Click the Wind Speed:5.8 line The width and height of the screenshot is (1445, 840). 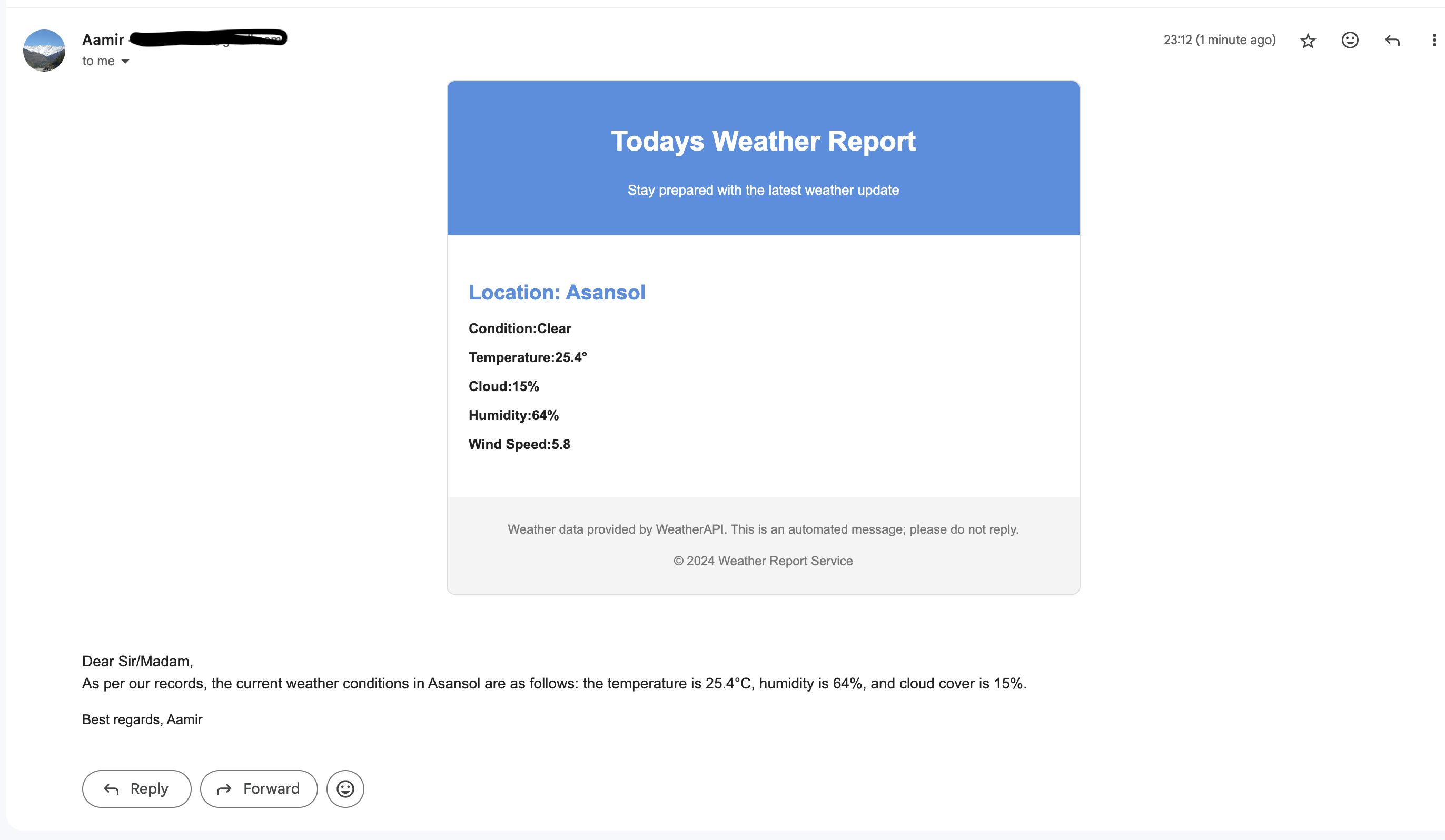pyautogui.click(x=519, y=444)
